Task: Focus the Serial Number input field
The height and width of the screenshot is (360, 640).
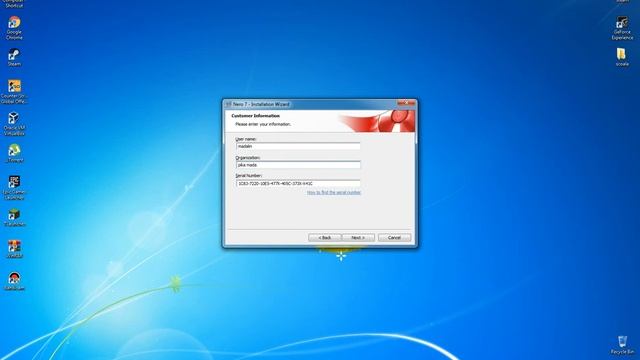Action: pyautogui.click(x=298, y=184)
